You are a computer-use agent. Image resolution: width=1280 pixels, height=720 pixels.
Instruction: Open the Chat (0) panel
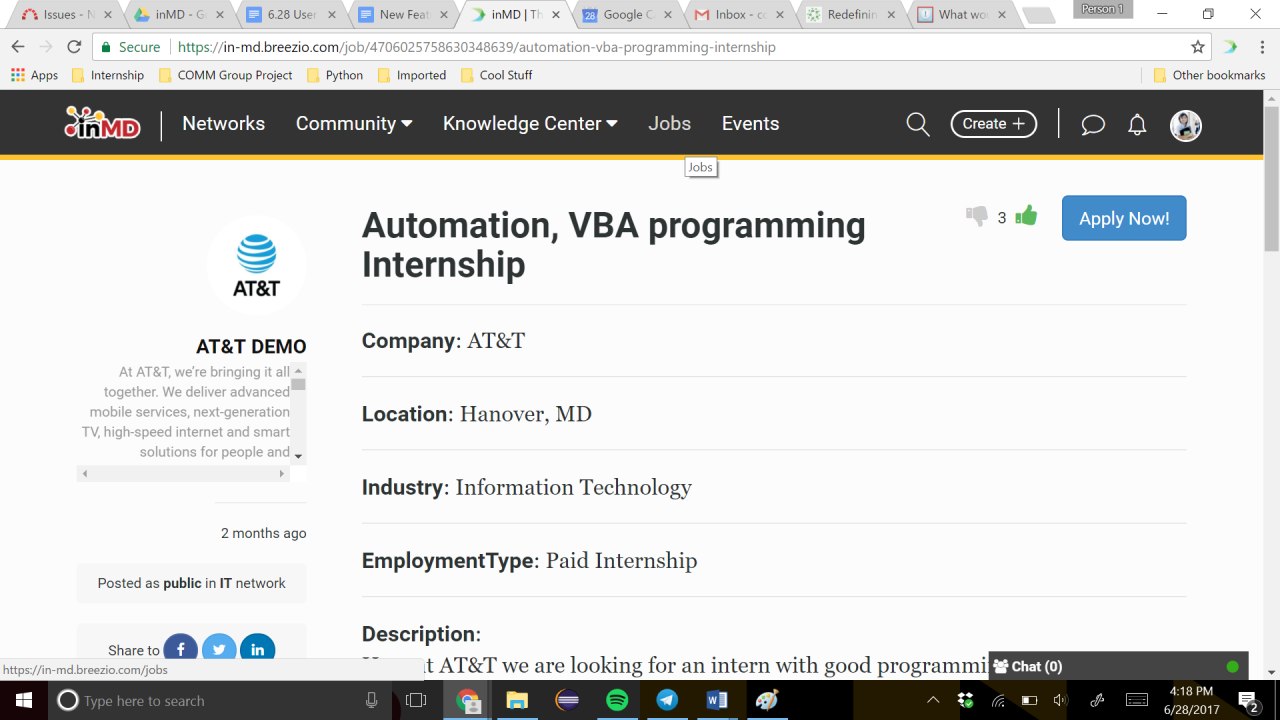[1118, 666]
